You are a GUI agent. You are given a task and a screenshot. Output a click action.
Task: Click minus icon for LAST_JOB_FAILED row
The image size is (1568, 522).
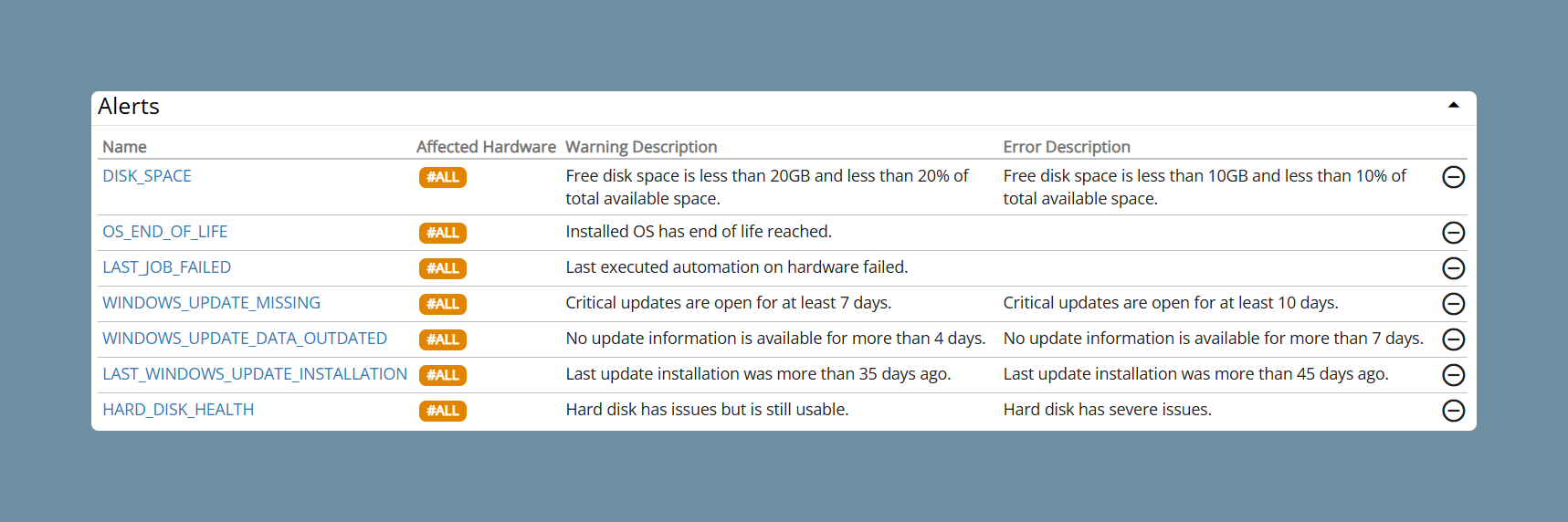[1453, 268]
